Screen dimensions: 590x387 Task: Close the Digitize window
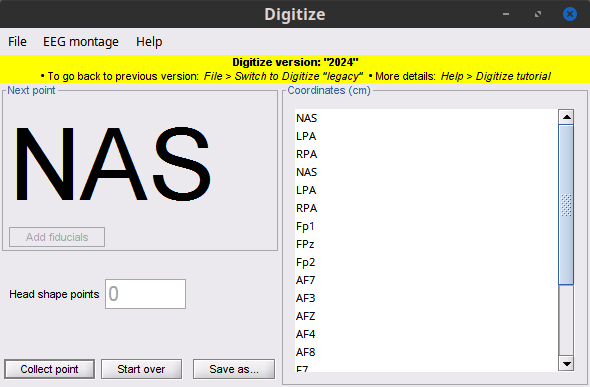[570, 14]
